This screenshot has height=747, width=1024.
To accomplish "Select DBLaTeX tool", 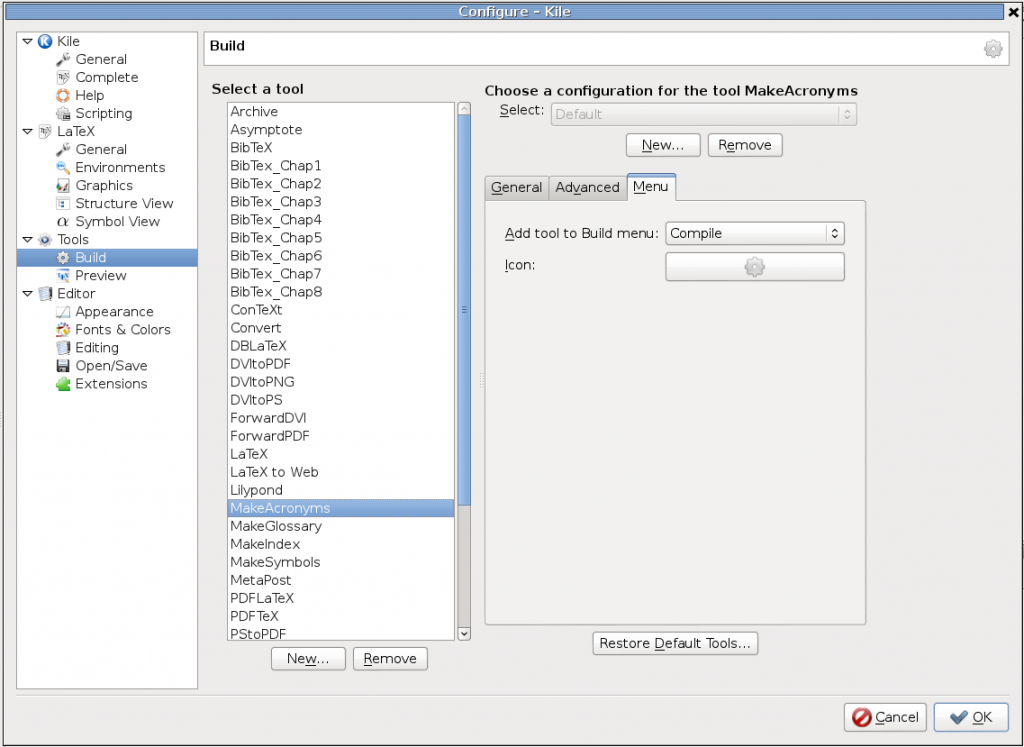I will click(x=340, y=346).
